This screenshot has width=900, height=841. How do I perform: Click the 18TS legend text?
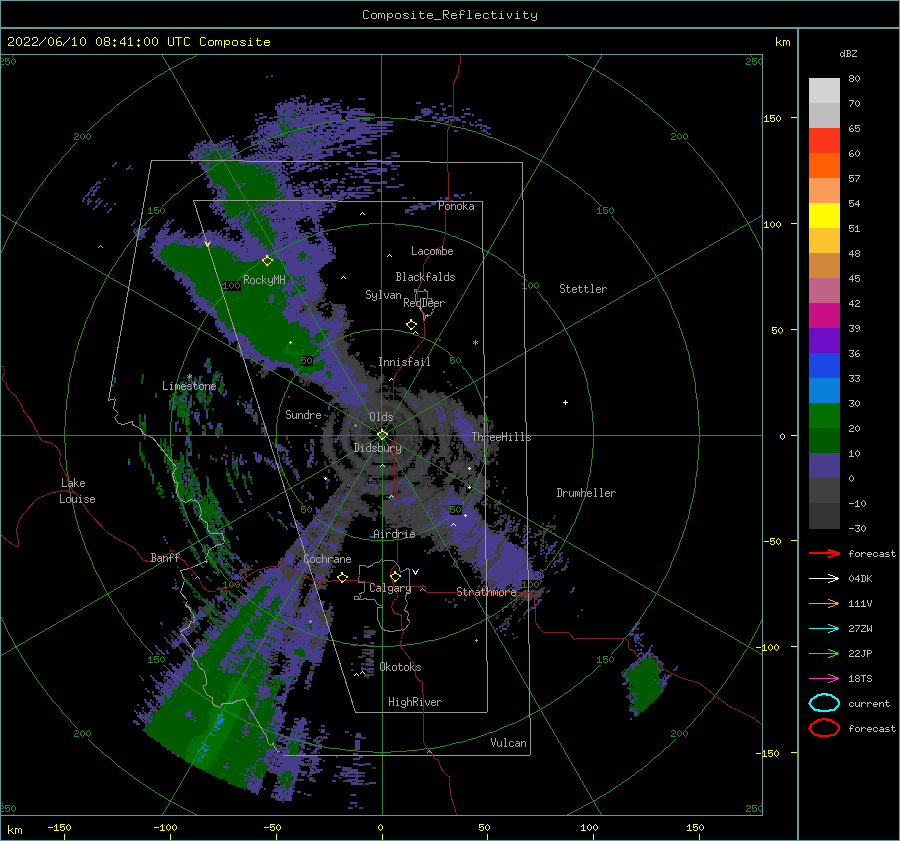coord(860,679)
